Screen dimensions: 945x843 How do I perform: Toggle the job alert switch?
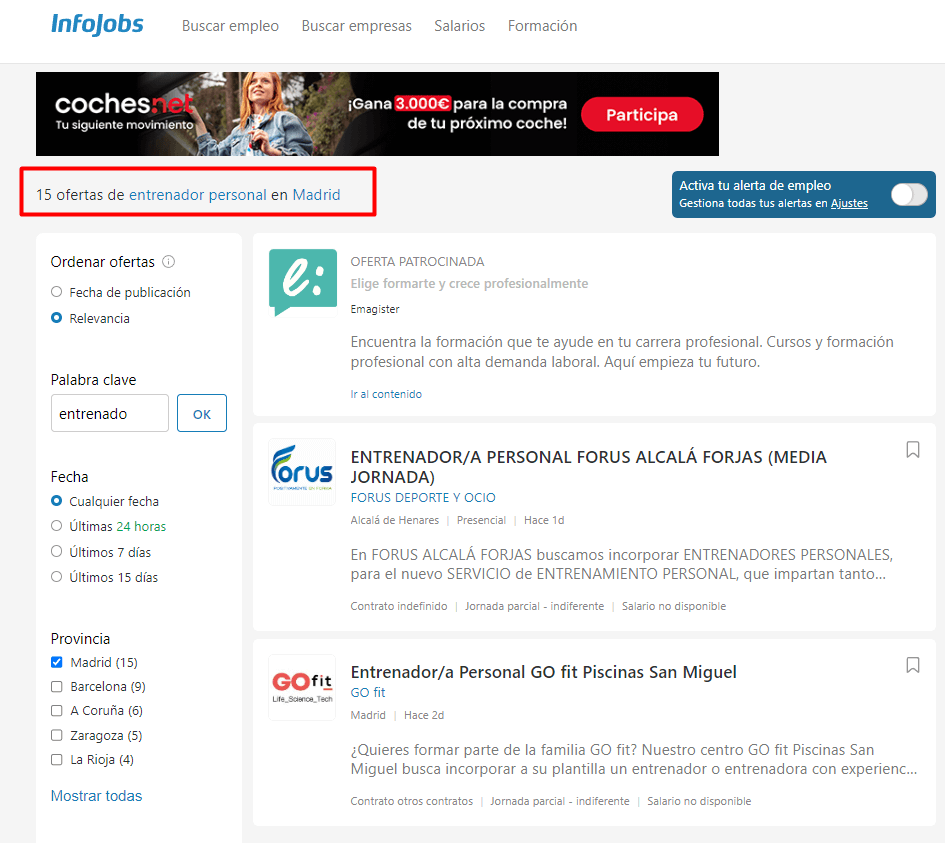pyautogui.click(x=909, y=195)
